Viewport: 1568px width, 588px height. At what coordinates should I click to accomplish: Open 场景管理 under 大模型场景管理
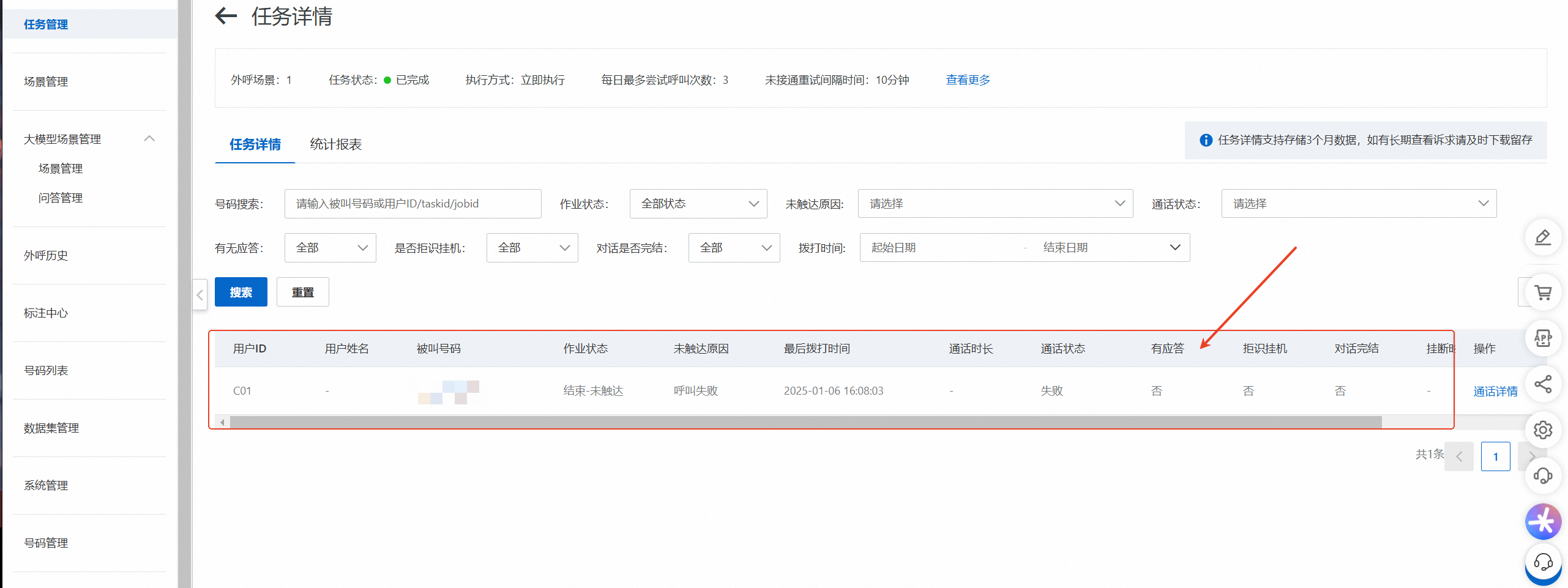pyautogui.click(x=61, y=168)
